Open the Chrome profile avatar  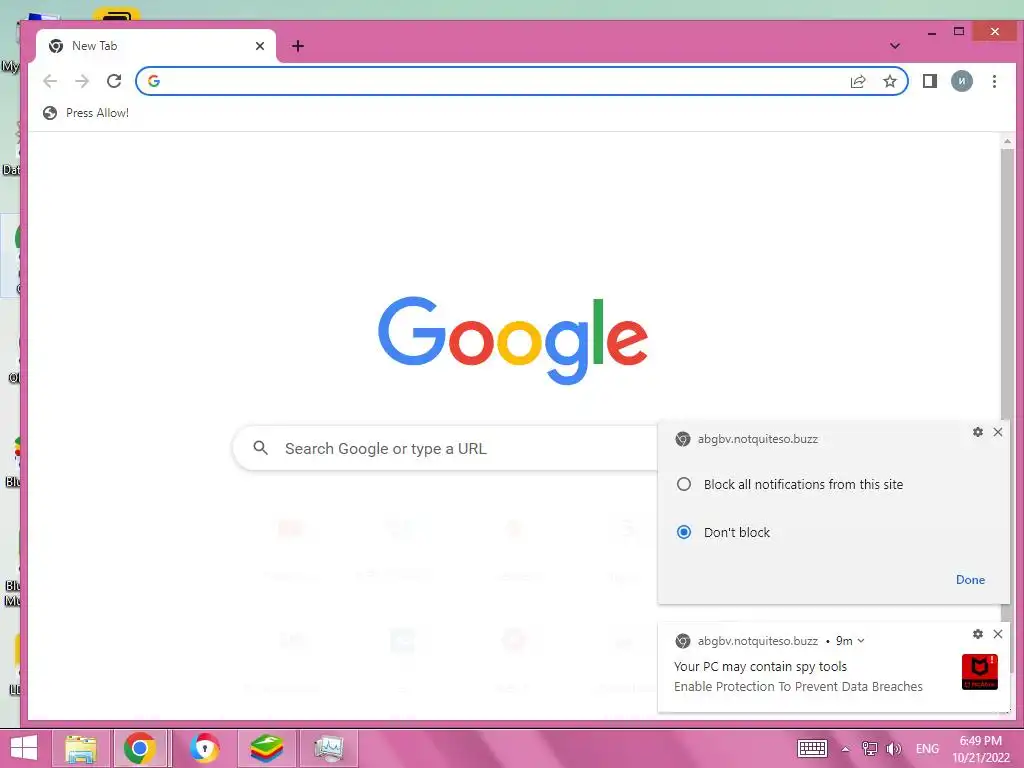click(961, 81)
